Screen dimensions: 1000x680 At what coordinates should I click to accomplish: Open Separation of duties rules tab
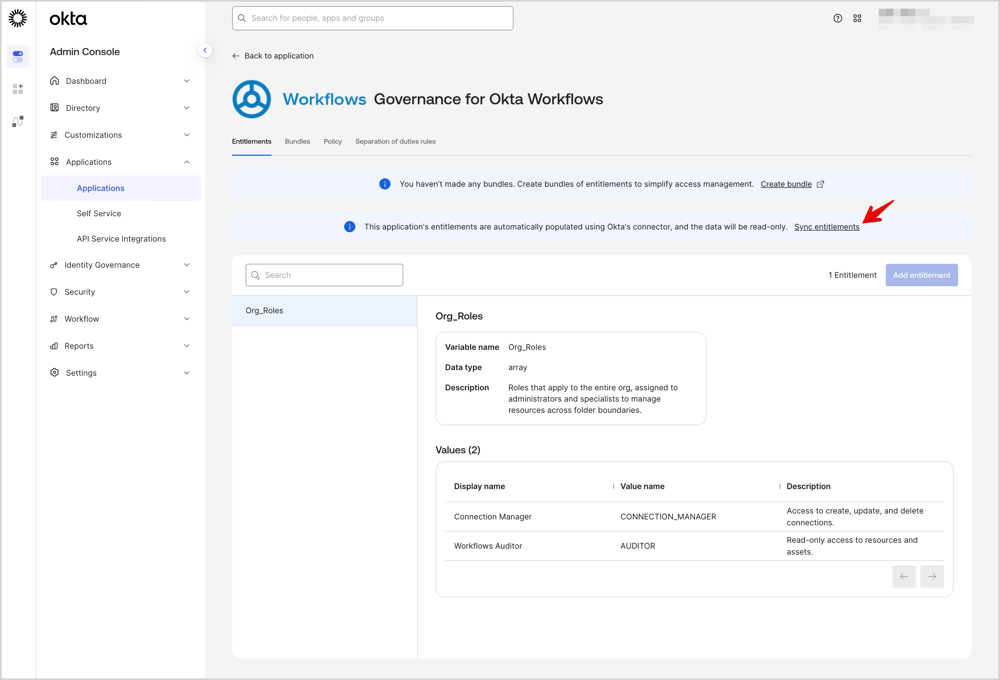click(x=395, y=142)
